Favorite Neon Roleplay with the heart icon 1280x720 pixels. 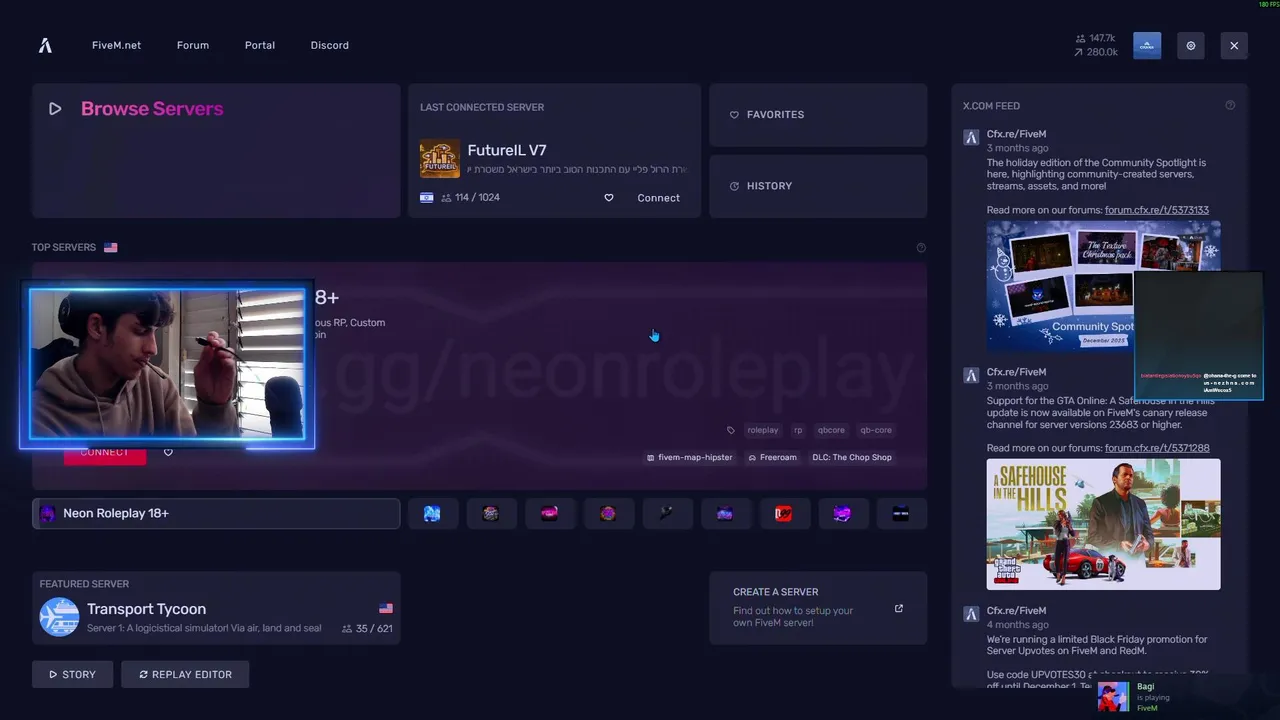(x=168, y=452)
